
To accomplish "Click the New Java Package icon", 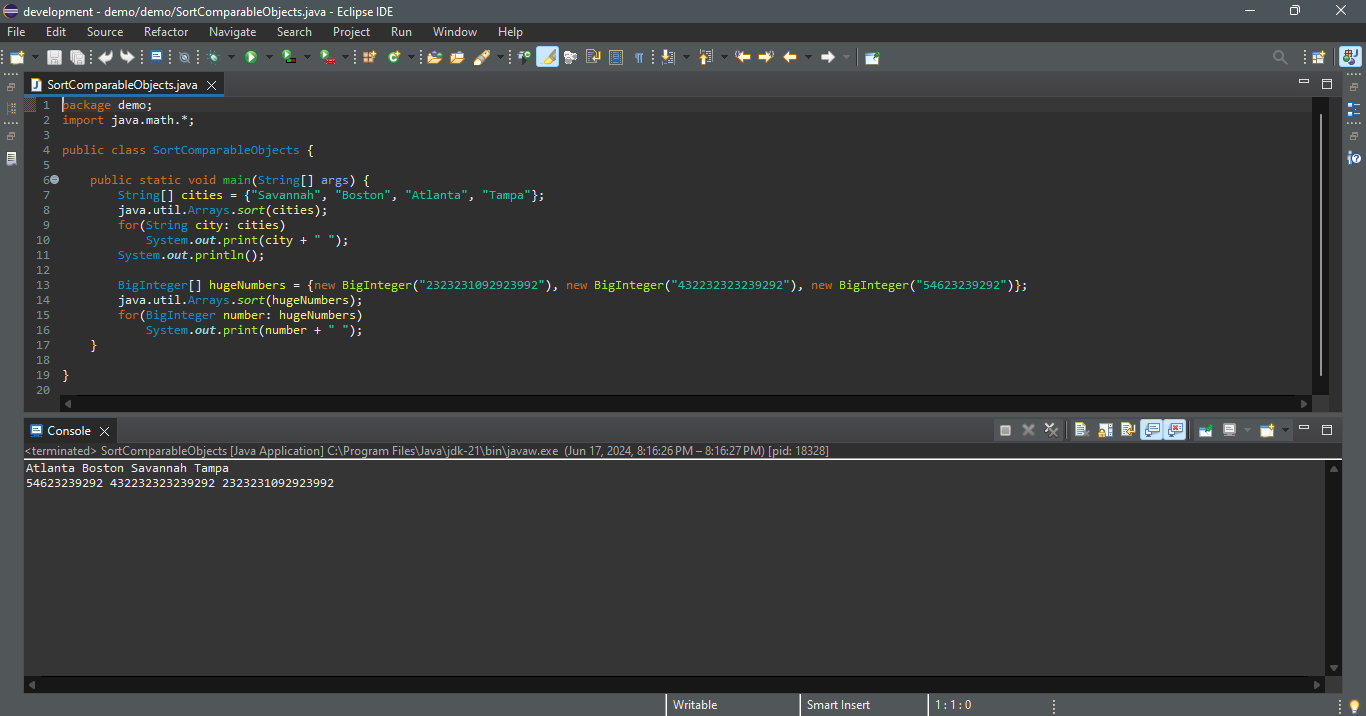I will pos(369,57).
